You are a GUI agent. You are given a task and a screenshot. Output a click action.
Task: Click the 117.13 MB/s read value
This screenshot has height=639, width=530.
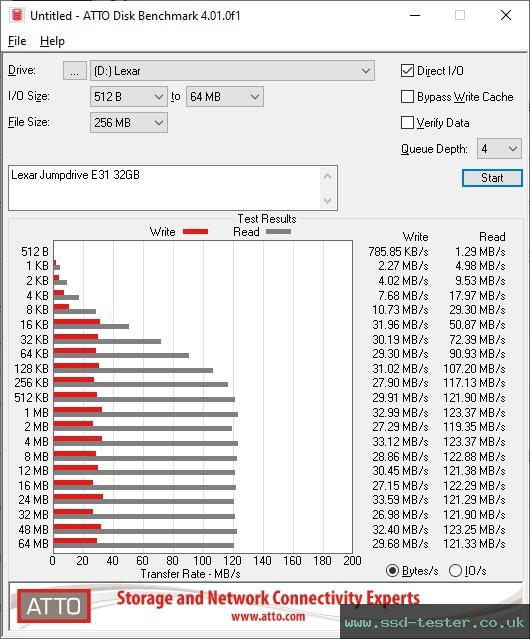tap(474, 383)
